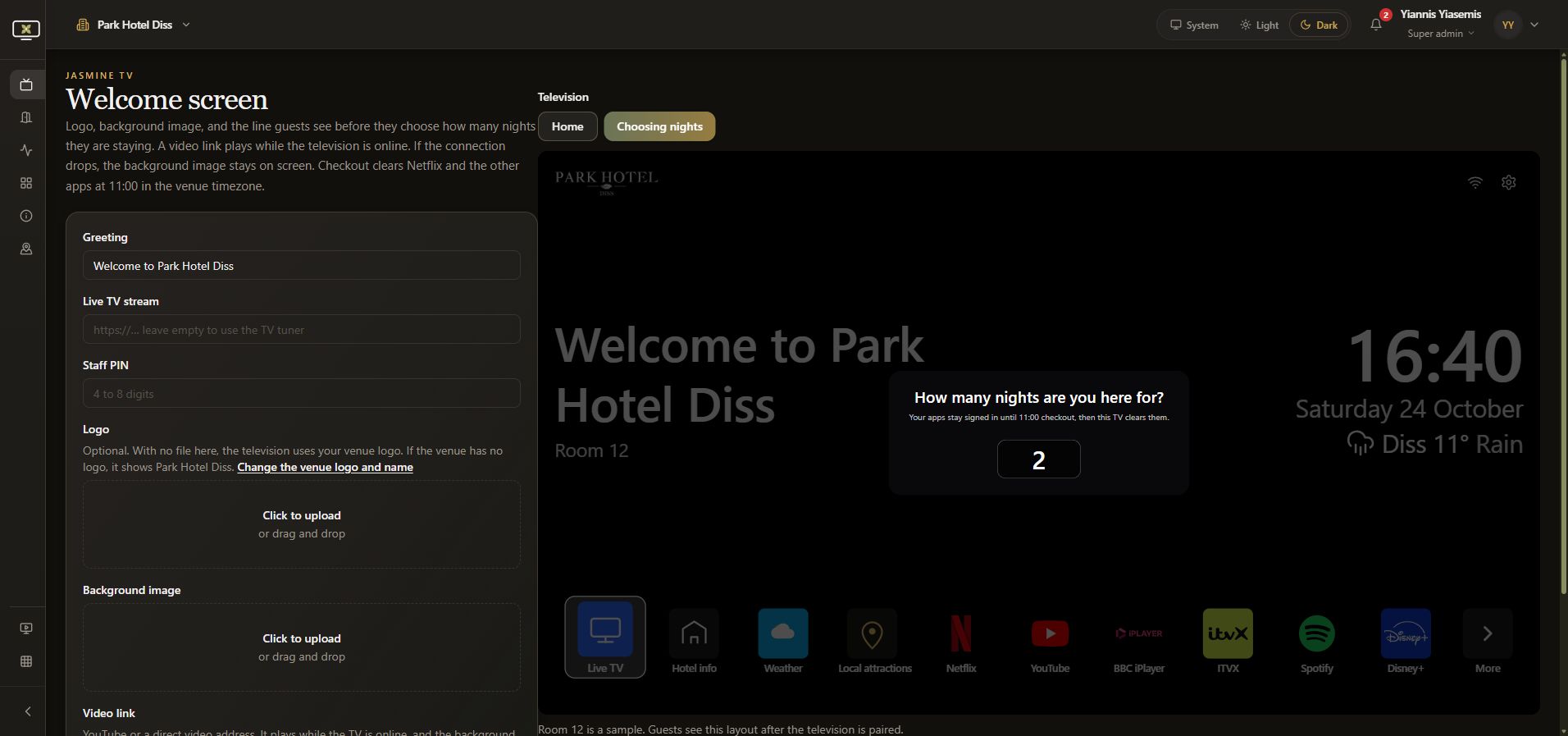This screenshot has height=736, width=1568.
Task: Select the BBC iPlayer app tile
Action: [1139, 641]
